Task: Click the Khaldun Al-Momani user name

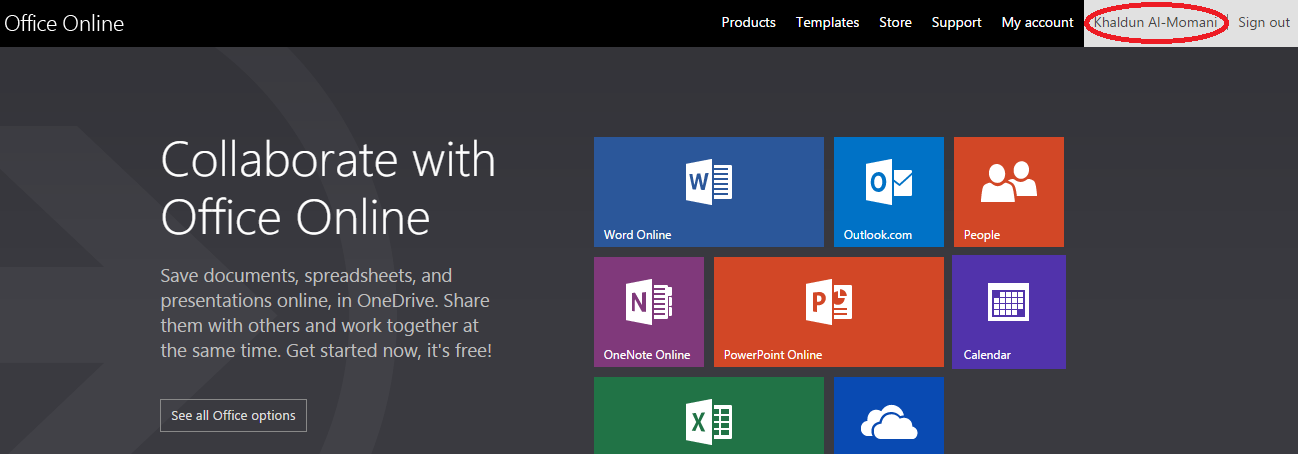Action: click(1155, 22)
